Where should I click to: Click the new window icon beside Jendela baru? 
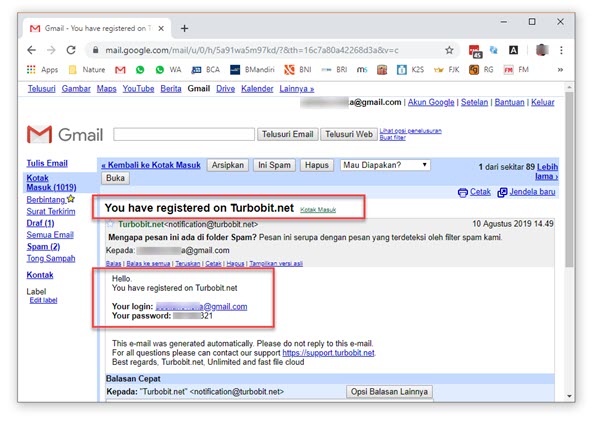pyautogui.click(x=502, y=192)
